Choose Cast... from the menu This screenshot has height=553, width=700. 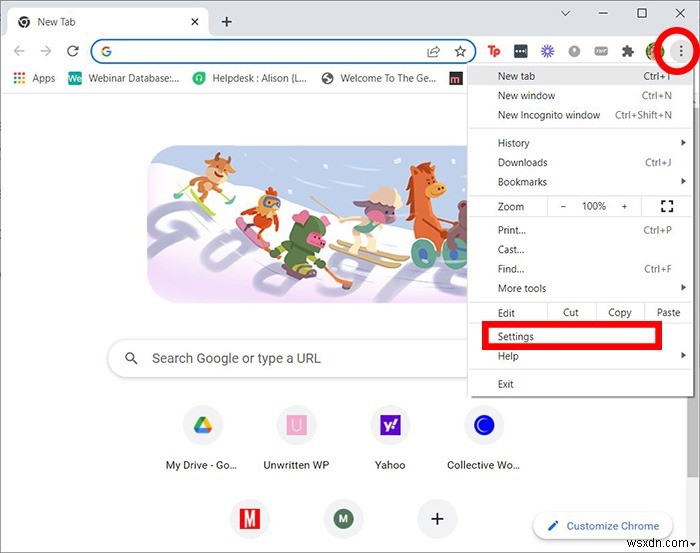[x=580, y=249]
